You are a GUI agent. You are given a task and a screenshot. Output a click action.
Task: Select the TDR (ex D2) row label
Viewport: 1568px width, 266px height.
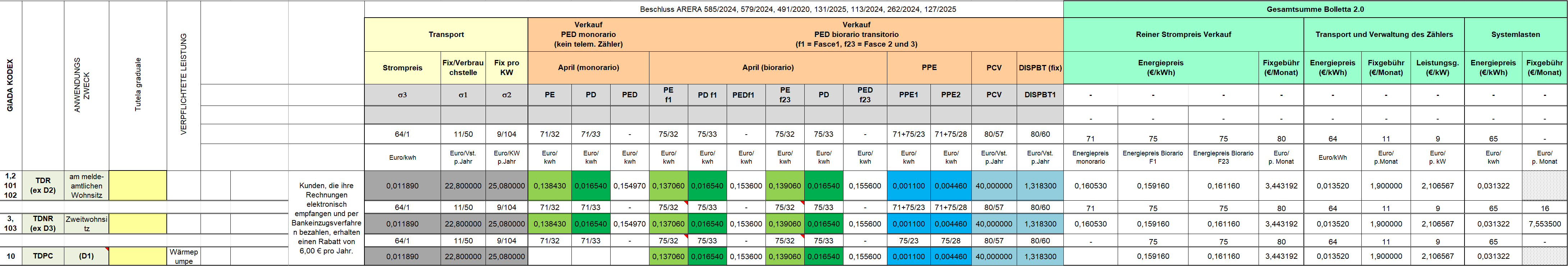click(x=43, y=186)
